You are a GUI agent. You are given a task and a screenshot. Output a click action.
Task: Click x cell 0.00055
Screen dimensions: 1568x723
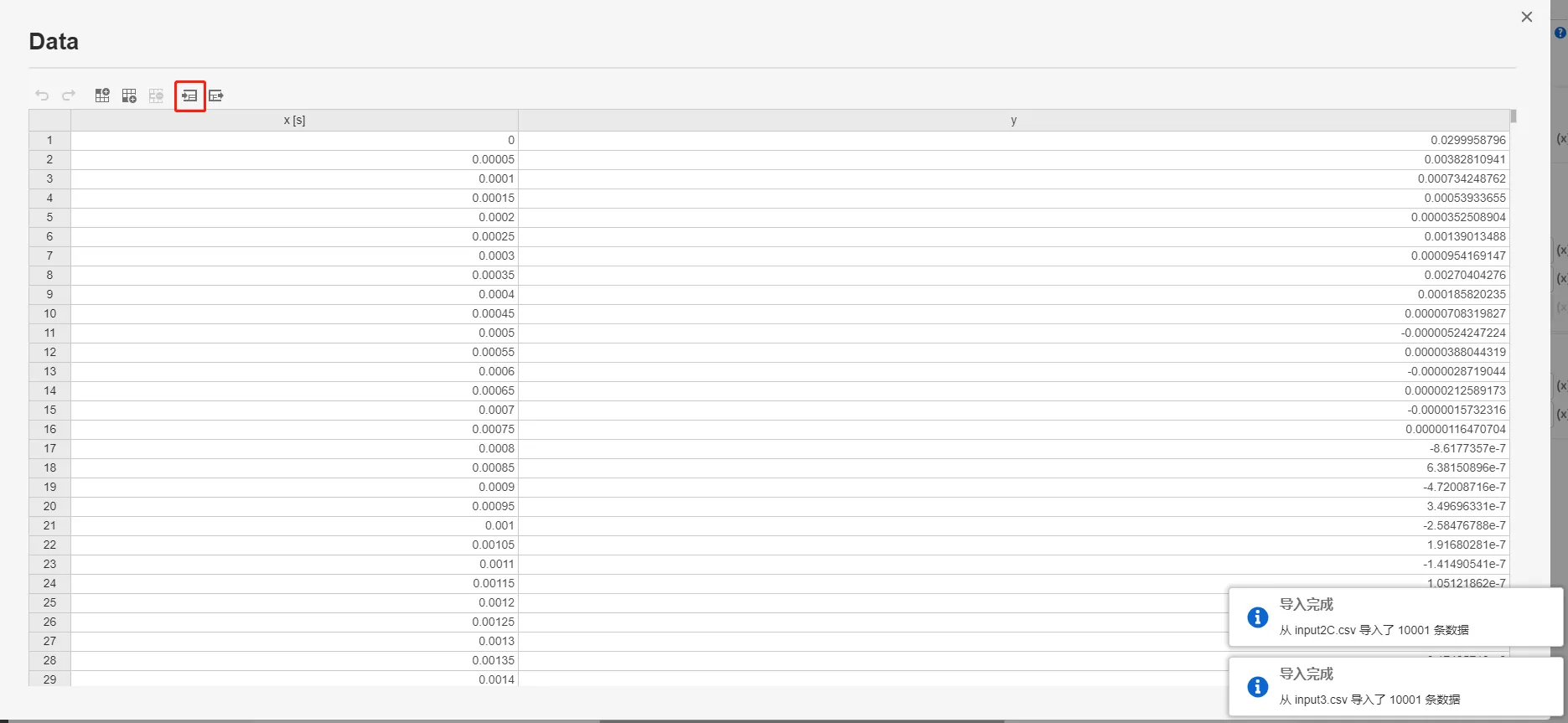click(x=294, y=352)
